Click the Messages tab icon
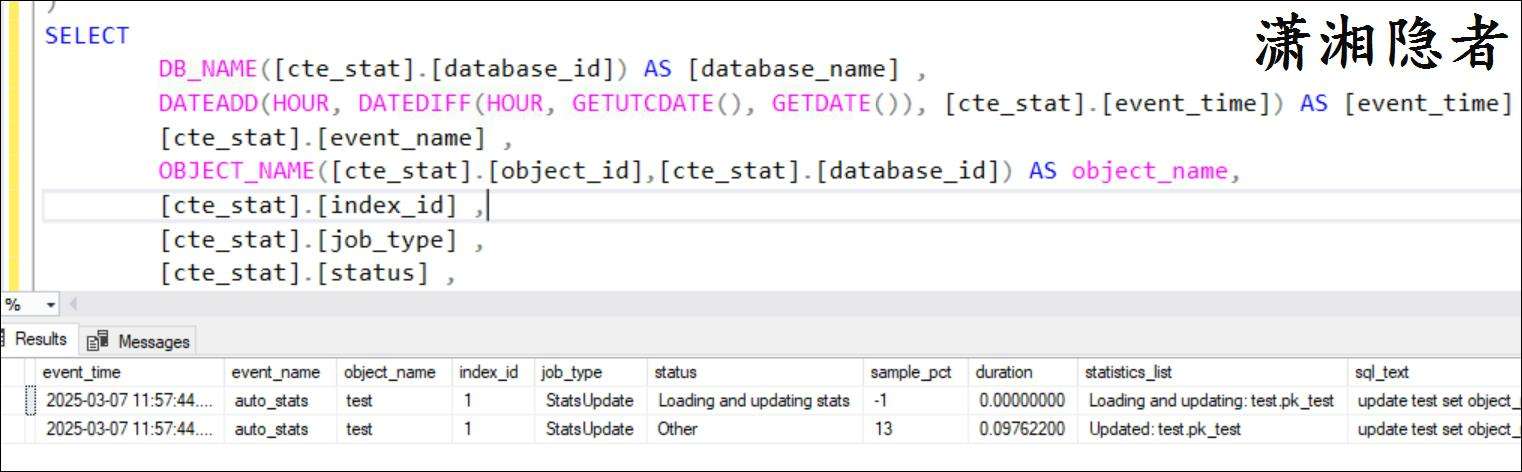 [97, 342]
